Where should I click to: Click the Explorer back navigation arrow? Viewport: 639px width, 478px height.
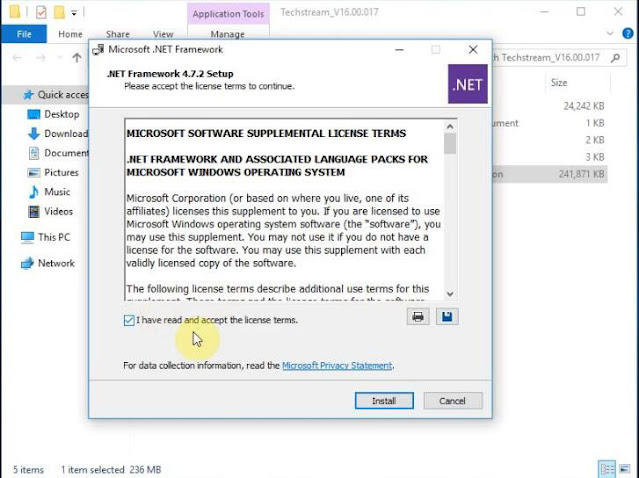pyautogui.click(x=17, y=58)
